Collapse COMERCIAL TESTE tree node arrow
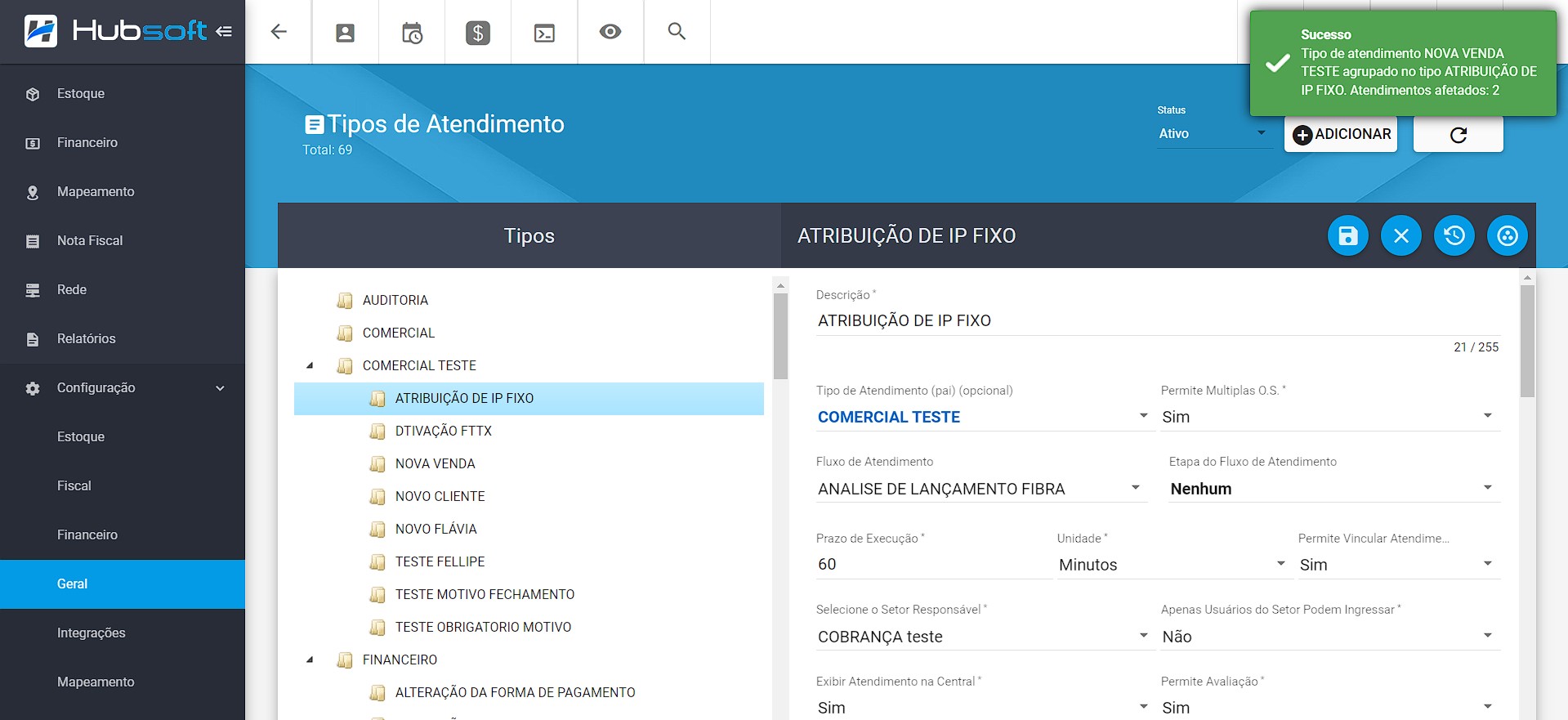The width and height of the screenshot is (1568, 720). (x=310, y=365)
